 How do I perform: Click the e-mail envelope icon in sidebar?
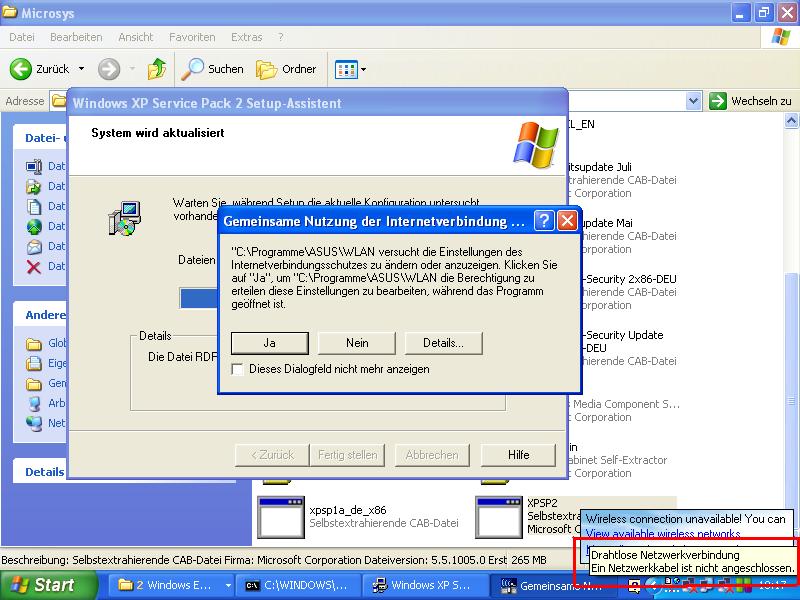[34, 246]
